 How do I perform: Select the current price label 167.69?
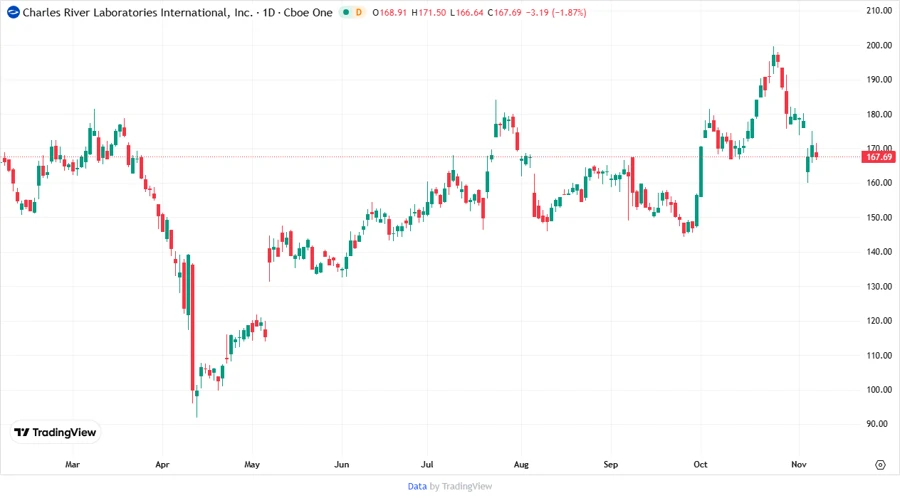(879, 157)
